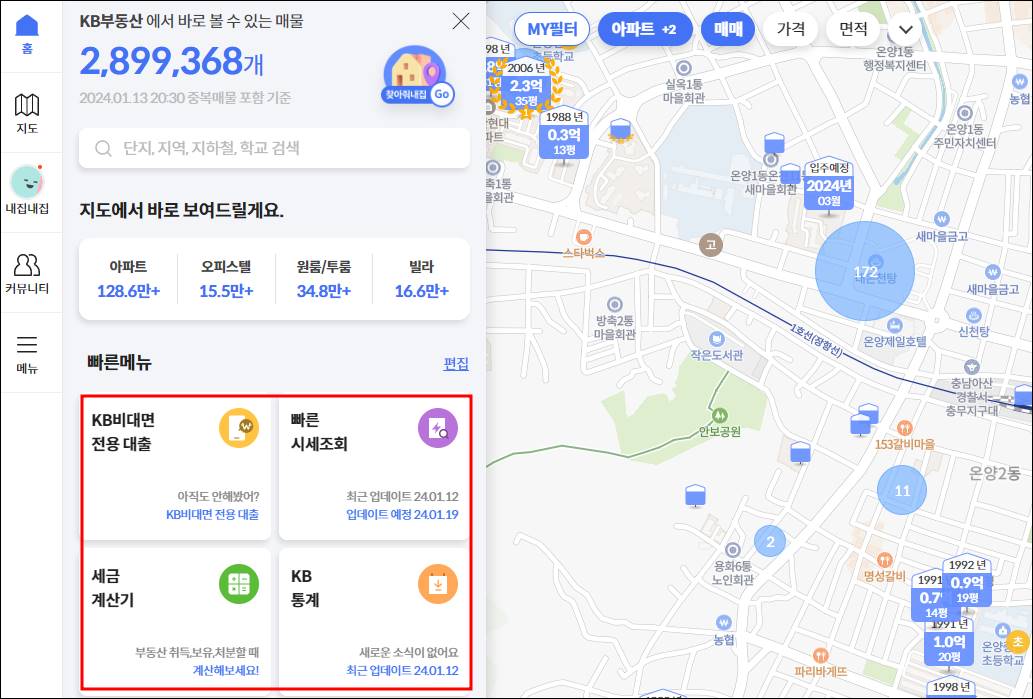This screenshot has width=1033, height=699.
Task: Click the 방축2통 마을회관 marker
Action: (x=615, y=304)
